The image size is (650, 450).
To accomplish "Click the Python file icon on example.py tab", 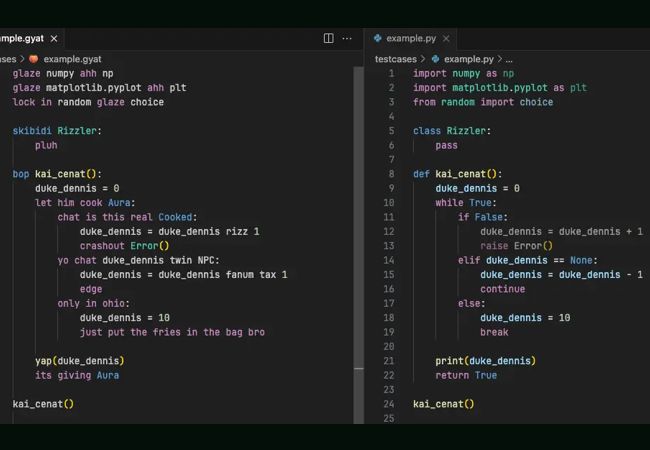I will pyautogui.click(x=378, y=38).
